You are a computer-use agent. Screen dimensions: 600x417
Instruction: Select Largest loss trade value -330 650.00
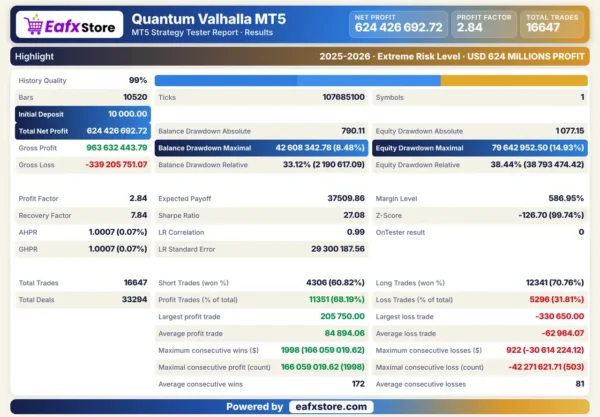pos(560,316)
